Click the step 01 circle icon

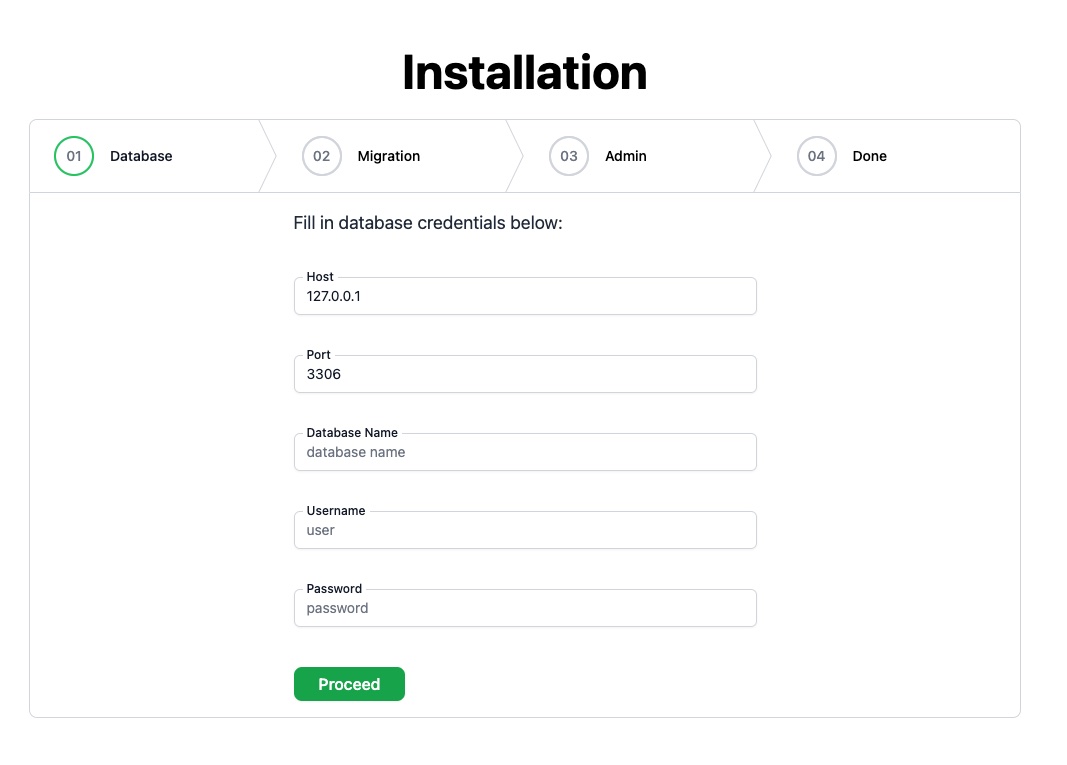[x=74, y=156]
